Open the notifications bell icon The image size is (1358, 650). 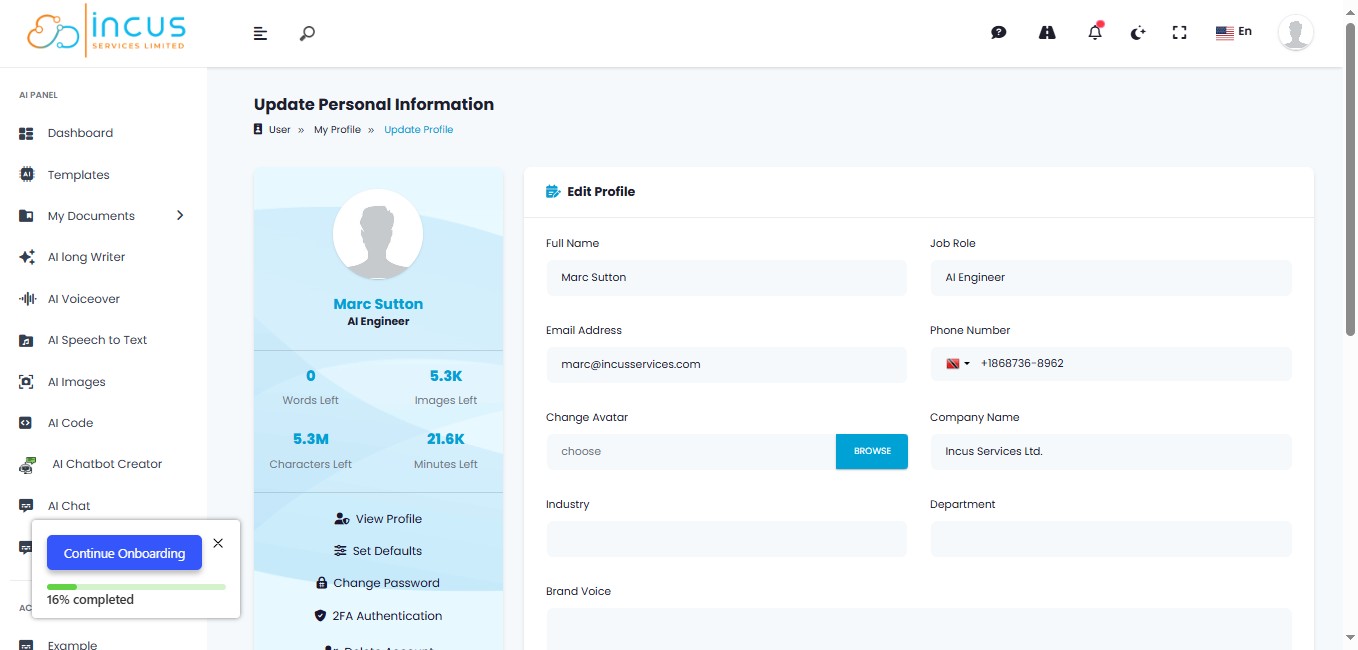(1095, 32)
